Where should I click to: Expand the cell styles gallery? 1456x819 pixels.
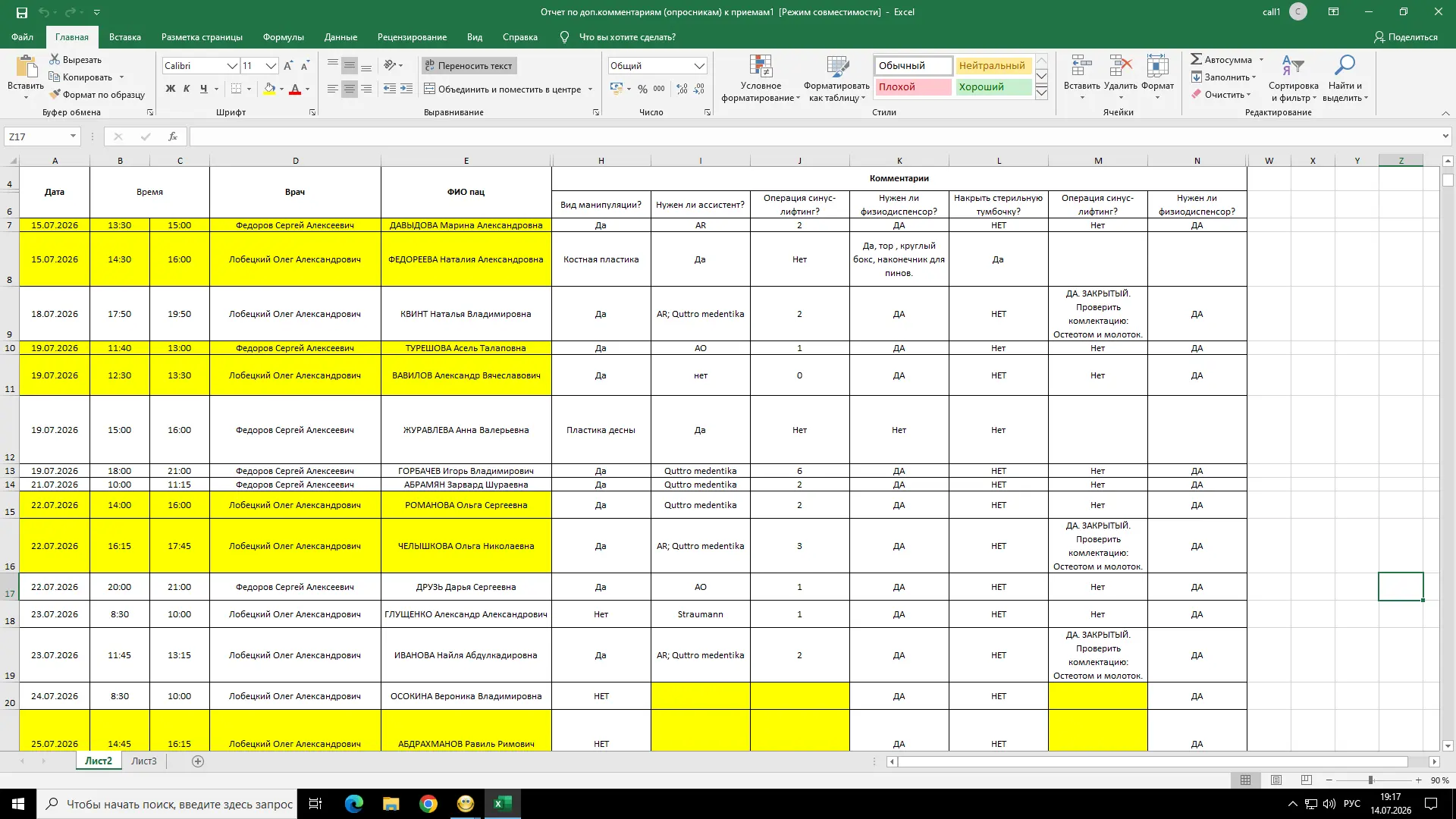(x=1041, y=93)
